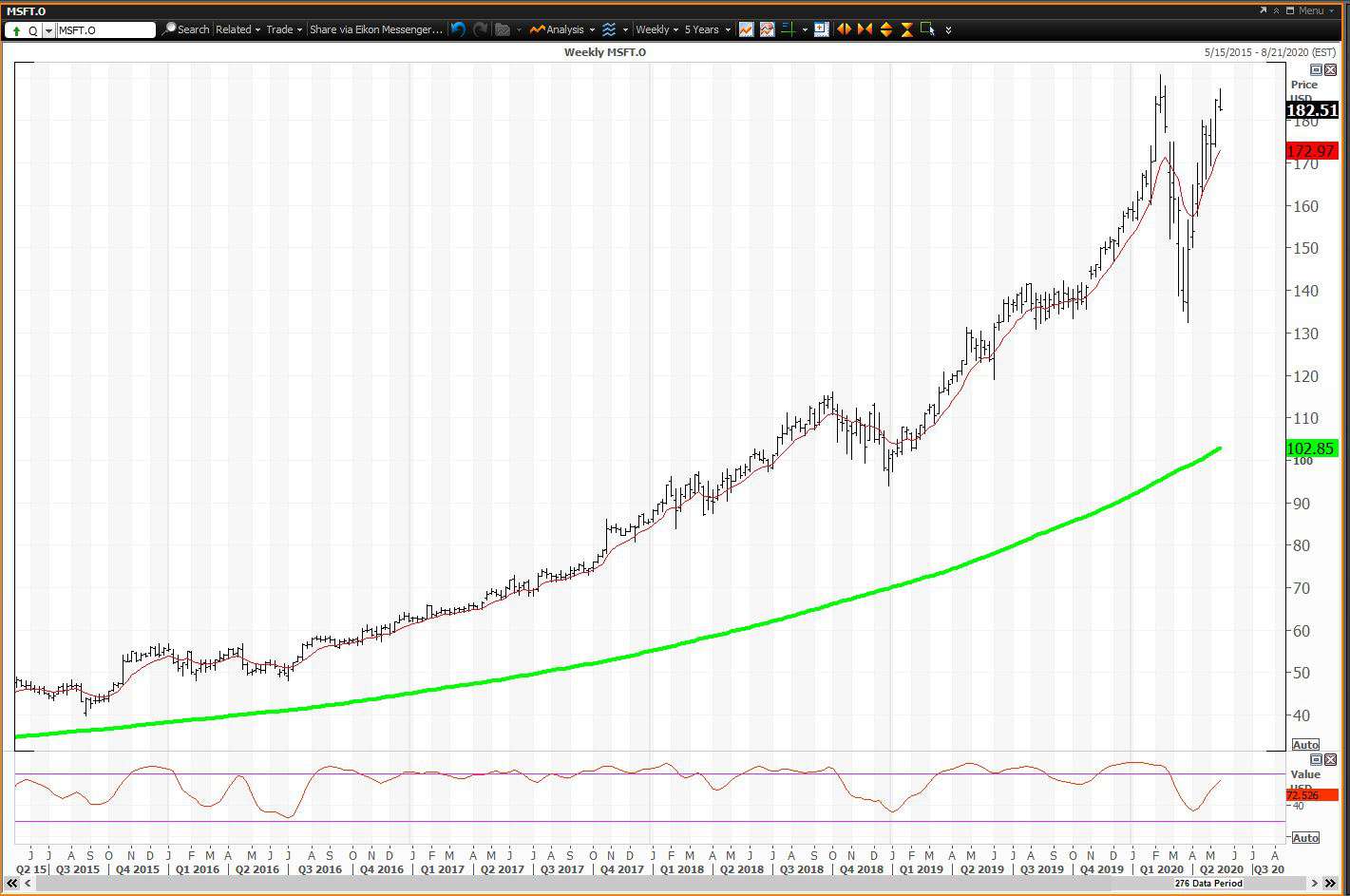This screenshot has width=1350, height=896.
Task: Expand the toolbar overflow chevron
Action: tap(948, 30)
